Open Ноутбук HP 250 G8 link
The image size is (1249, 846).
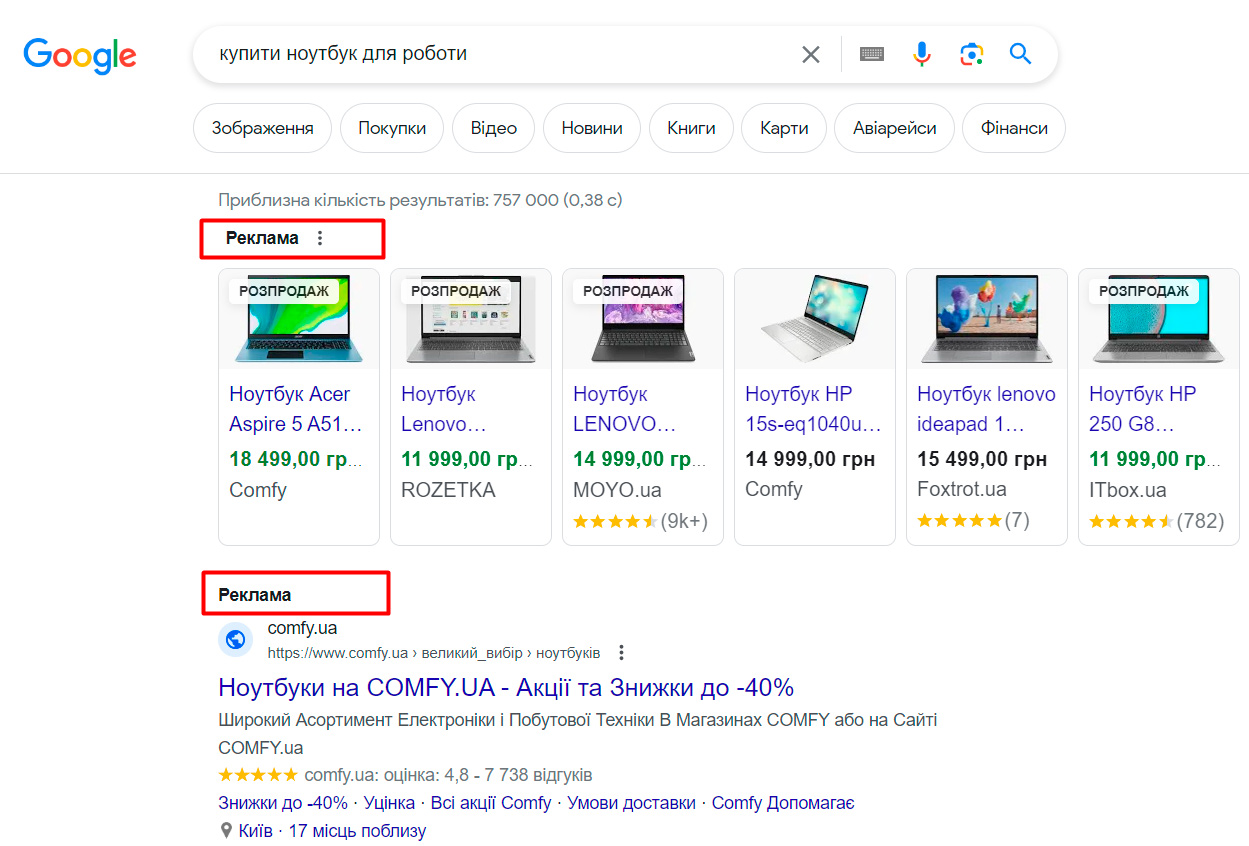coord(1142,409)
